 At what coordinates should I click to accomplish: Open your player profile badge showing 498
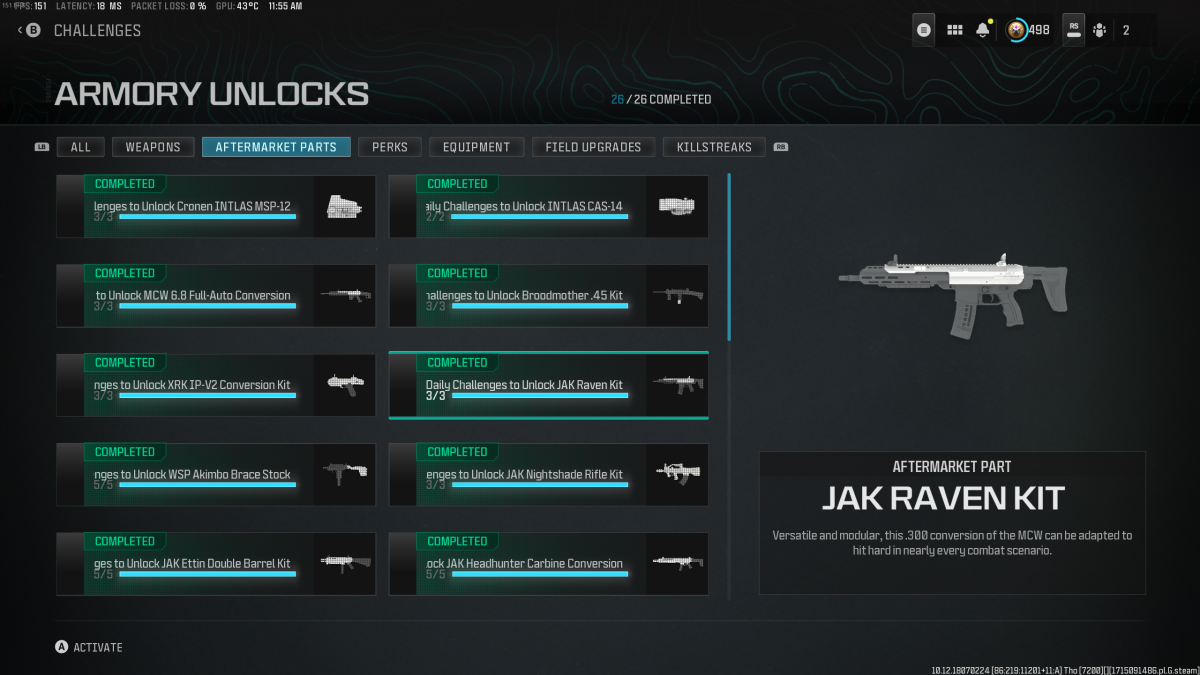pos(1015,29)
